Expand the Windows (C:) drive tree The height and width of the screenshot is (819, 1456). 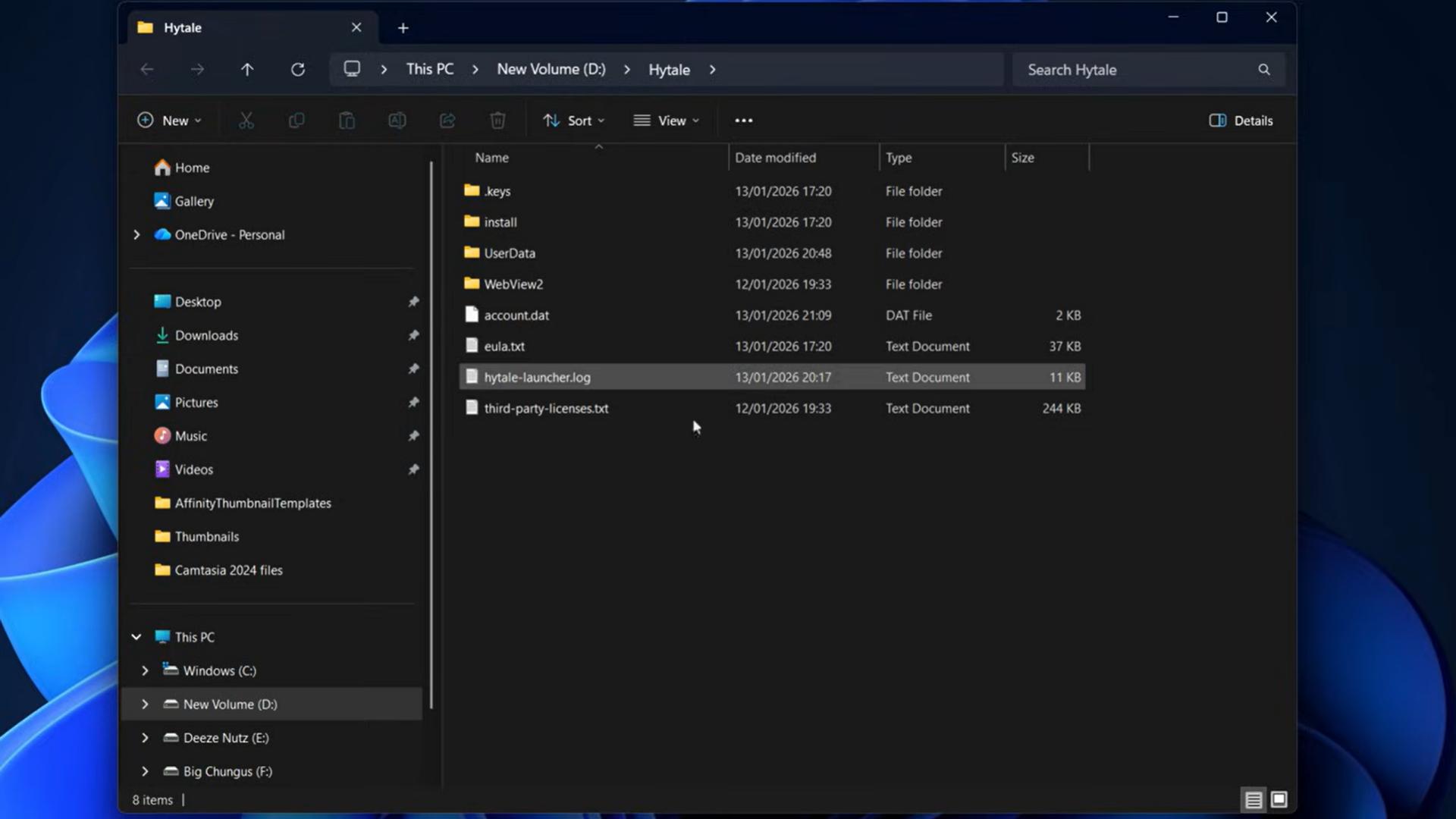tap(145, 670)
